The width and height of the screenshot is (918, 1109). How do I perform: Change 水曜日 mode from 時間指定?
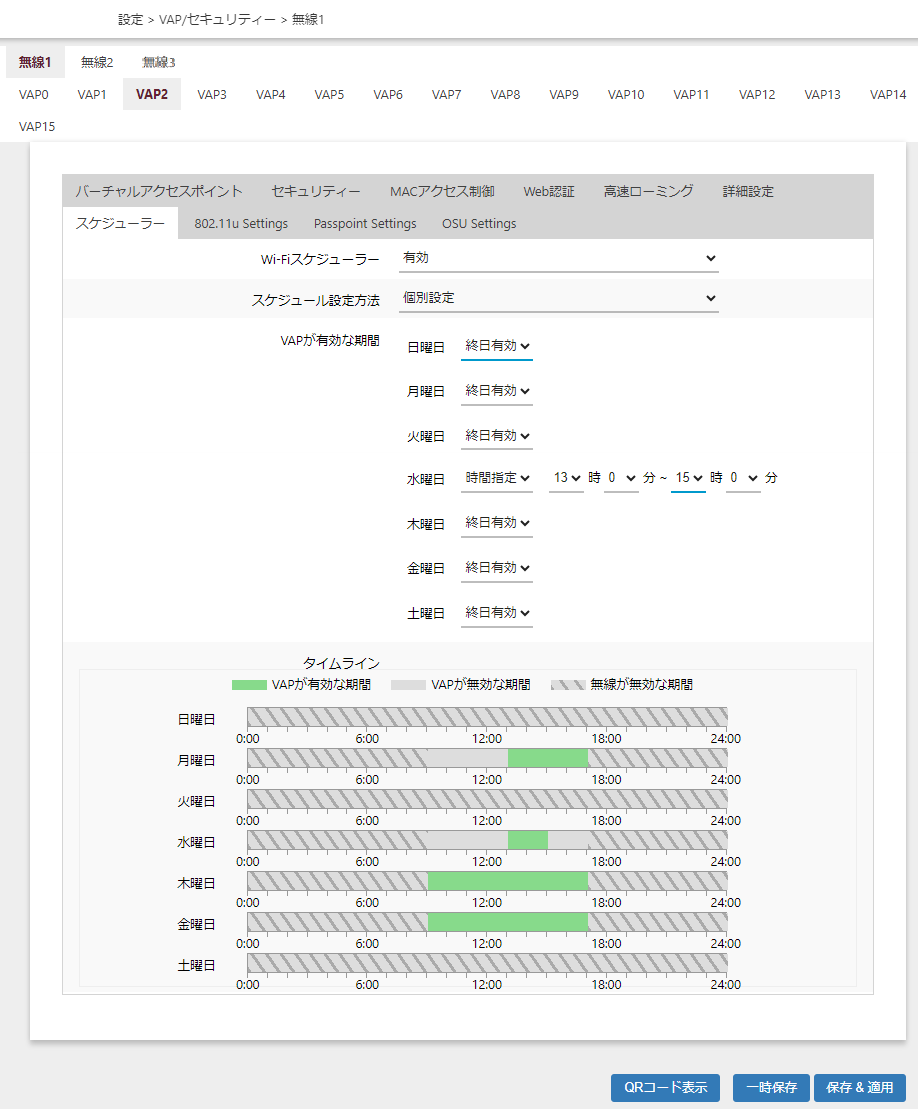tap(497, 478)
